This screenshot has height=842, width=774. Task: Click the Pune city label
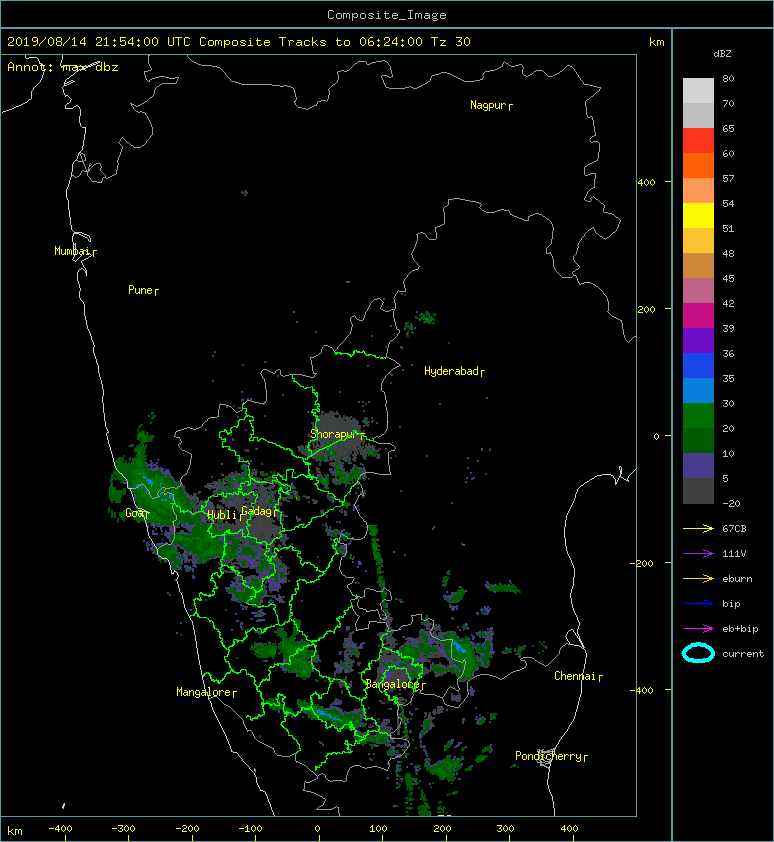point(140,290)
